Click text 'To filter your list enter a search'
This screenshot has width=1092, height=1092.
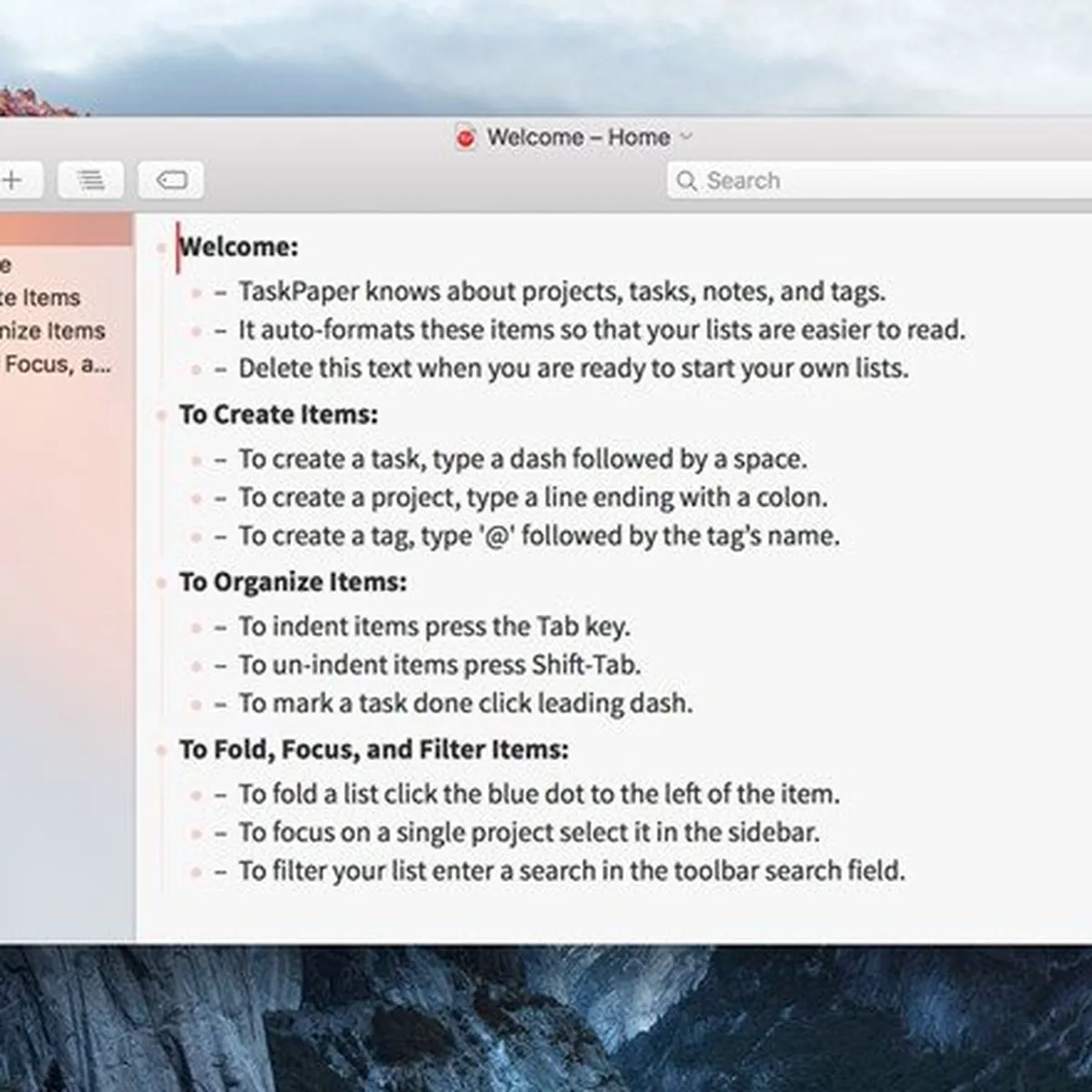(572, 871)
